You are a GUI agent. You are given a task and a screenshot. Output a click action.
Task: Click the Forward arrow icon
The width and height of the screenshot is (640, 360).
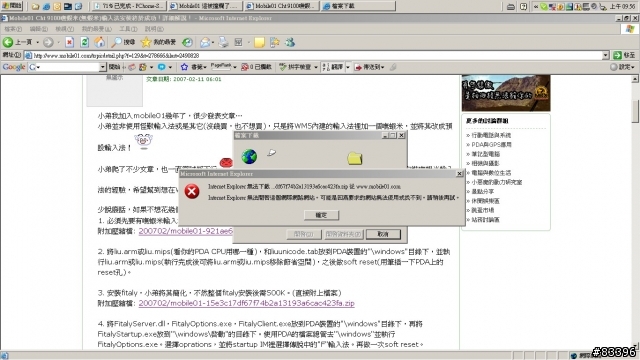click(x=48, y=42)
